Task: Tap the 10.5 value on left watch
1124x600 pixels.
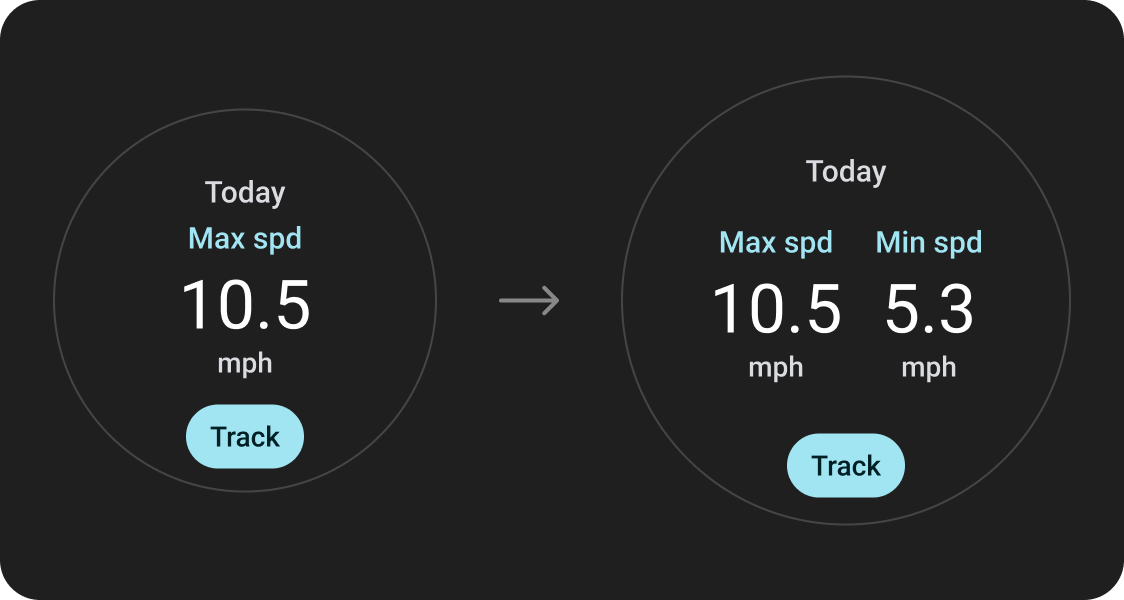Action: [x=245, y=305]
